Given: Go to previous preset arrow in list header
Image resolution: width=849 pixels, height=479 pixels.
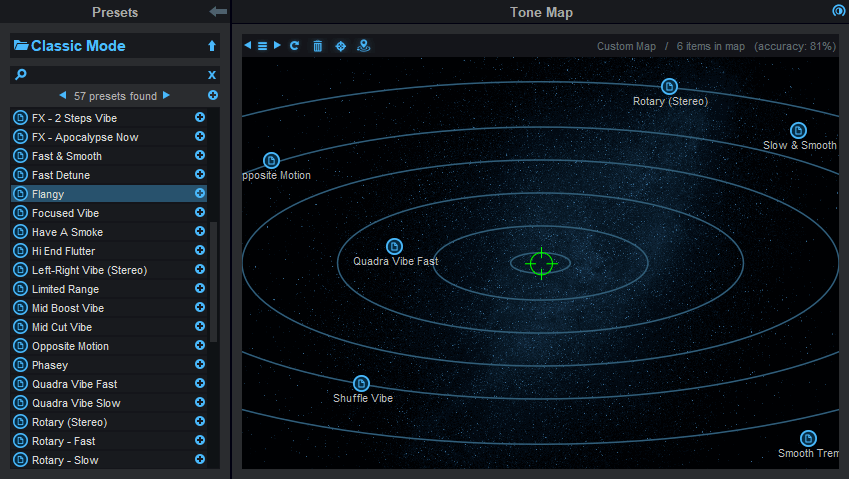Looking at the screenshot, I should click(63, 95).
